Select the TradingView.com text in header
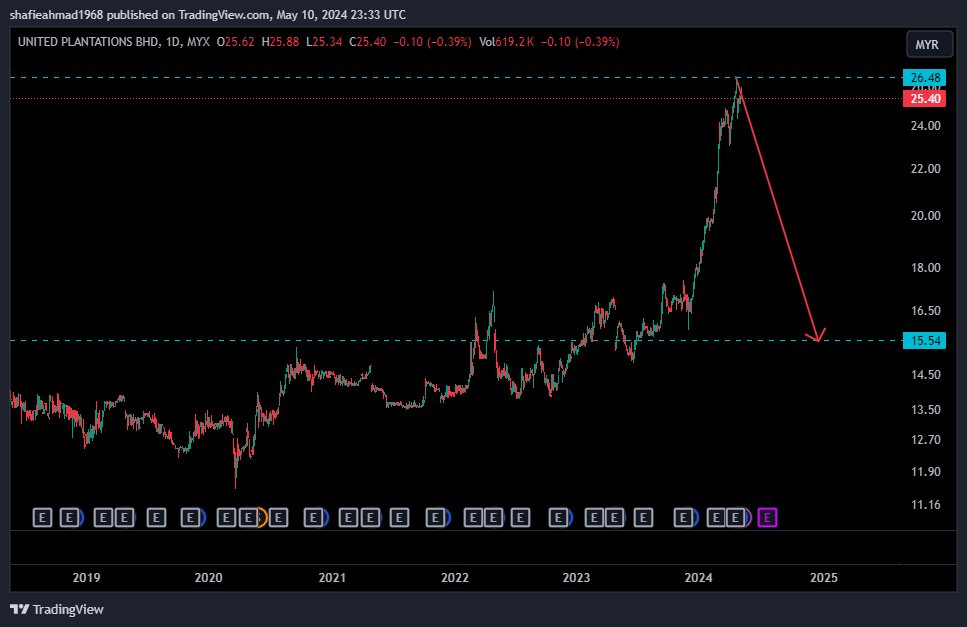This screenshot has height=627, width=967. 223,14
